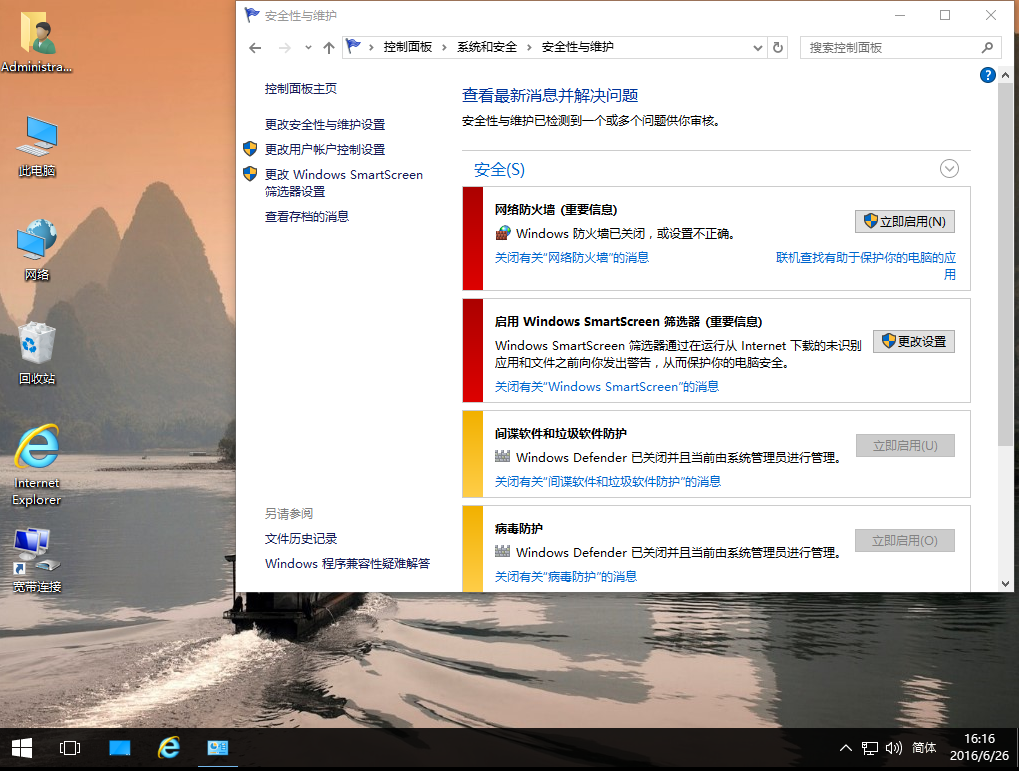The image size is (1019, 771).
Task: Open the 此电脑 desktop icon
Action: pyautogui.click(x=37, y=146)
